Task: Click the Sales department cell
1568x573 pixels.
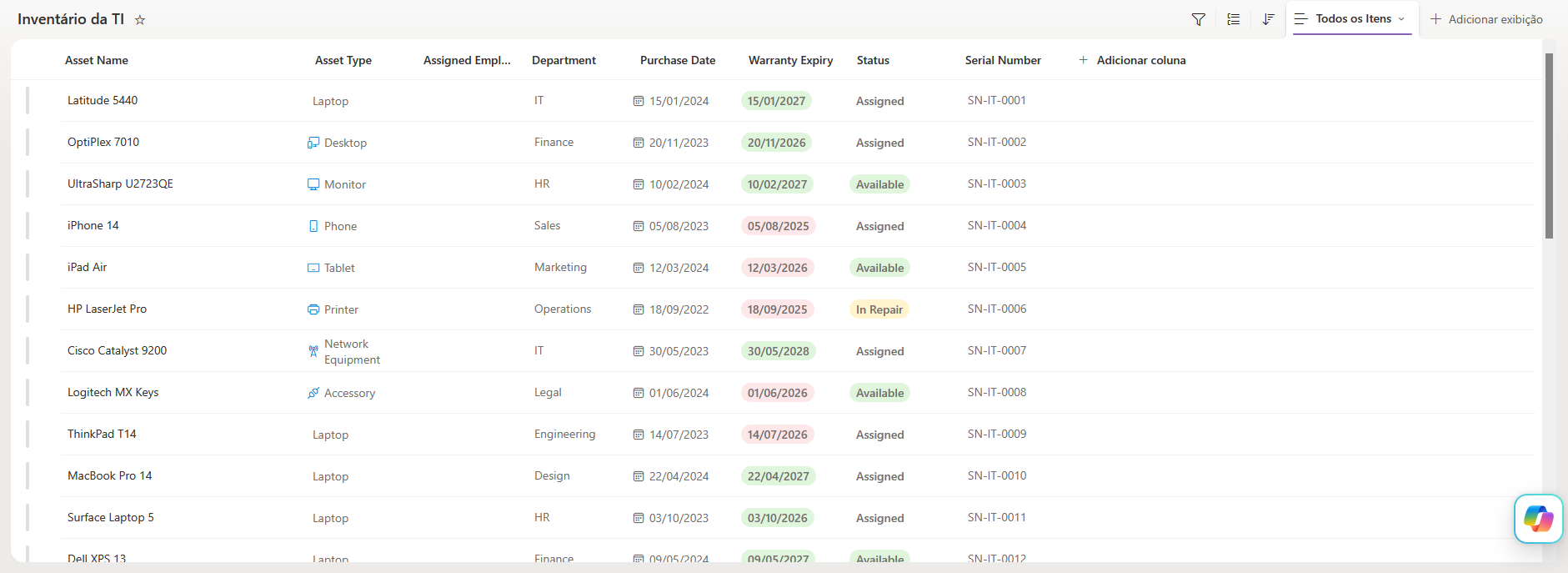Action: click(x=547, y=225)
